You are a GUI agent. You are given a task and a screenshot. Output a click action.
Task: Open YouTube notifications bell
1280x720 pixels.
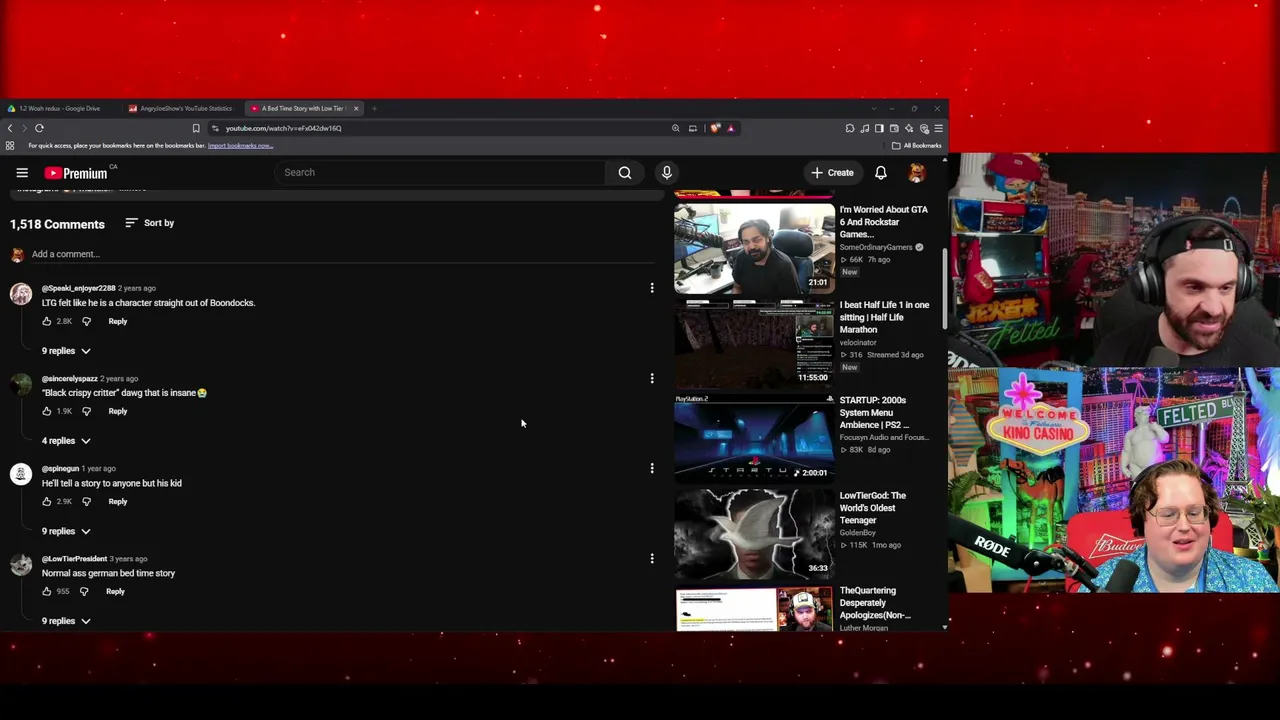pyautogui.click(x=881, y=173)
